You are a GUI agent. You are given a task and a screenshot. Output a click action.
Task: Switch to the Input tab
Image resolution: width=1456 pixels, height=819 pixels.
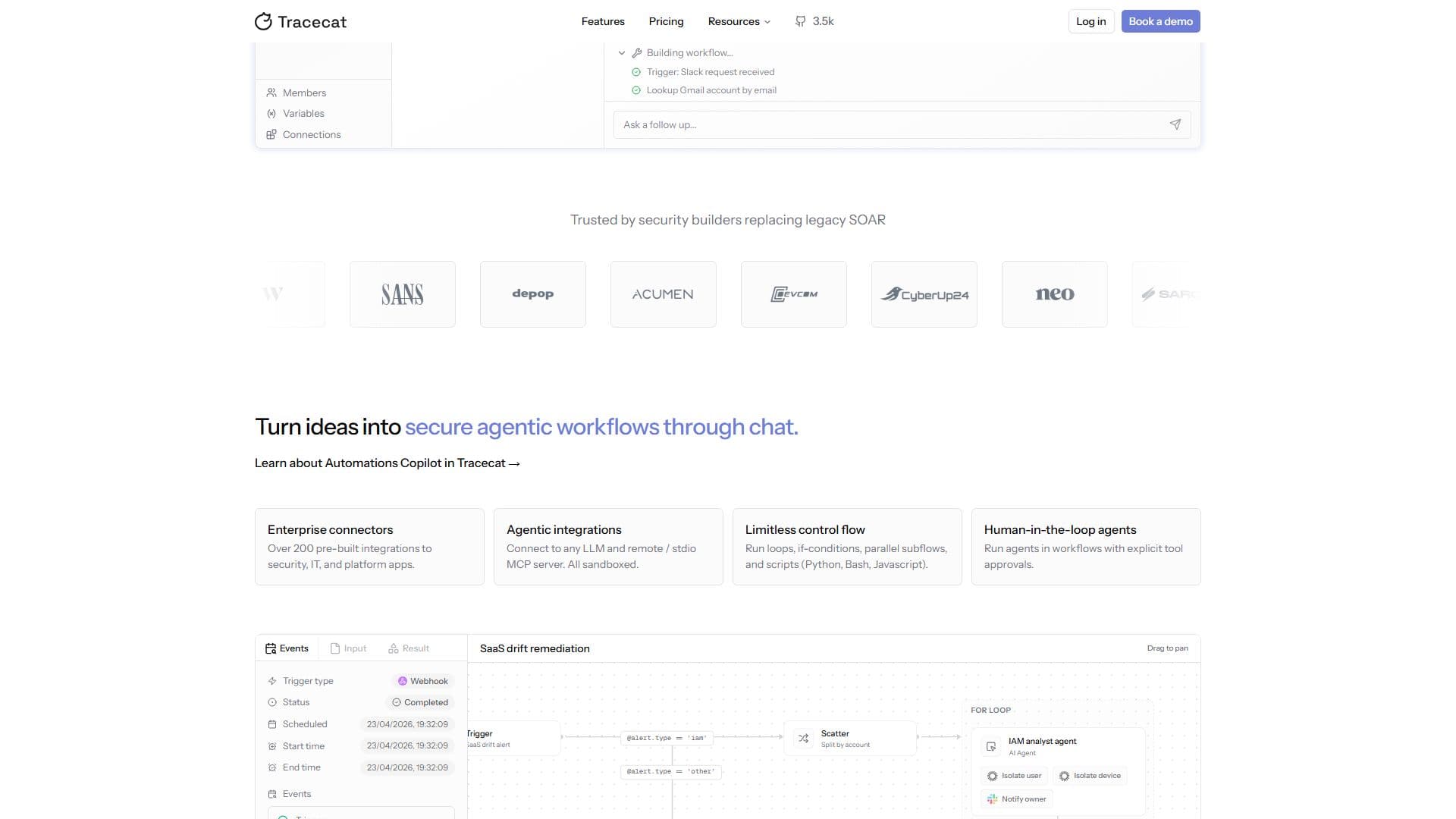[349, 648]
